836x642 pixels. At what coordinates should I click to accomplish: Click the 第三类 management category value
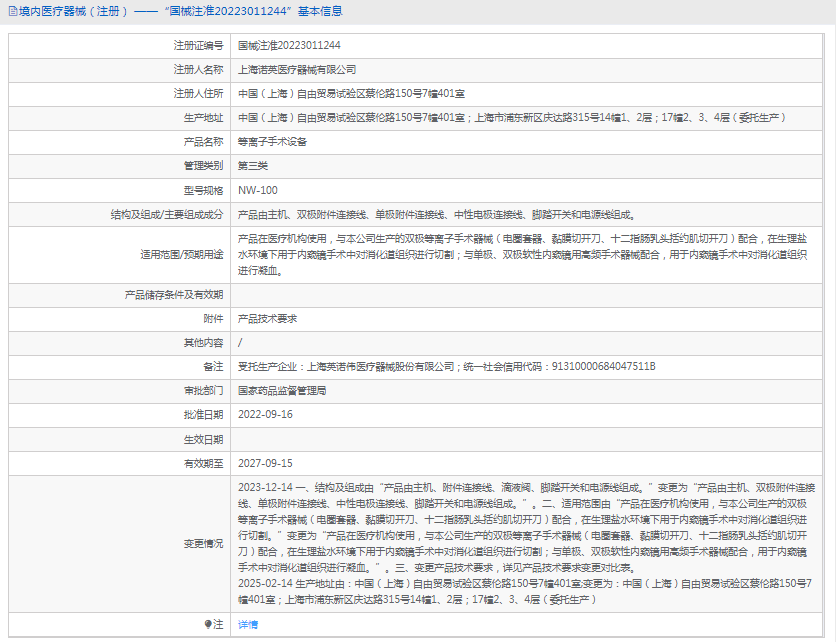[x=253, y=166]
